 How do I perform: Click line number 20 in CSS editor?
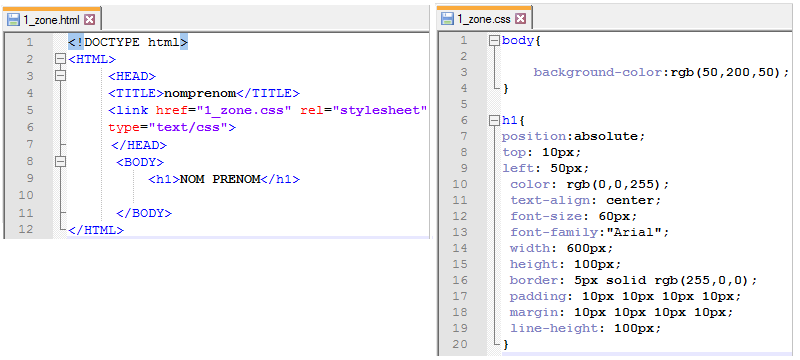[x=460, y=344]
